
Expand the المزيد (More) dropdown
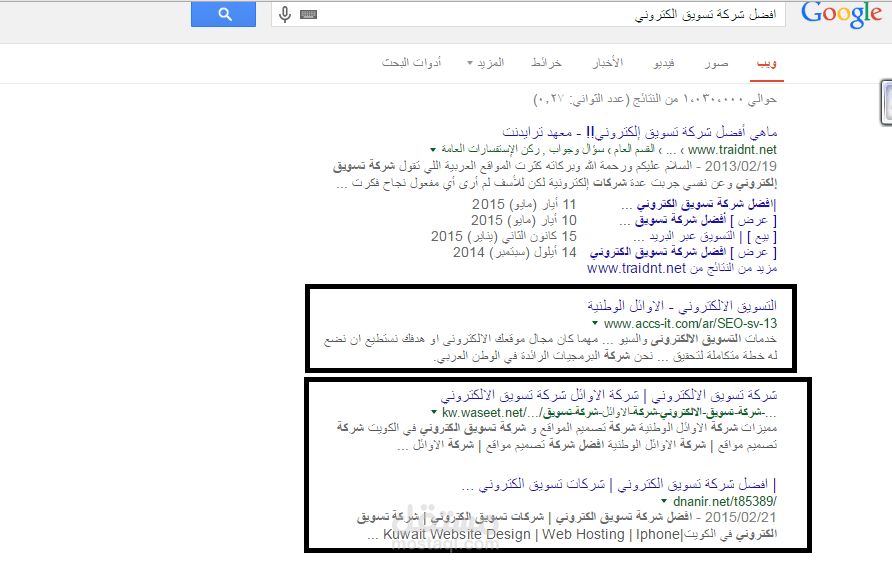(486, 63)
